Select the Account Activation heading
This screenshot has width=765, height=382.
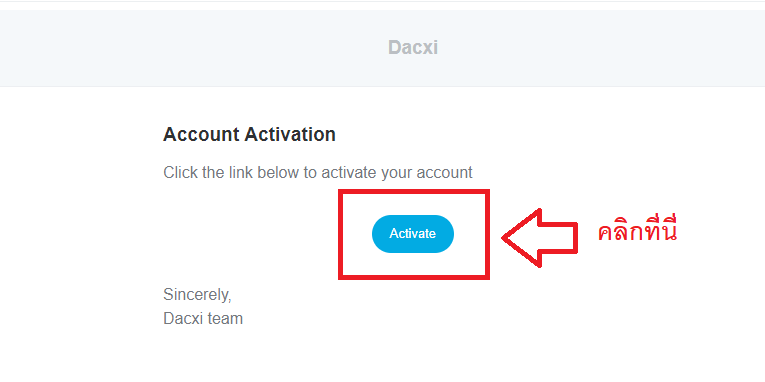pyautogui.click(x=249, y=134)
